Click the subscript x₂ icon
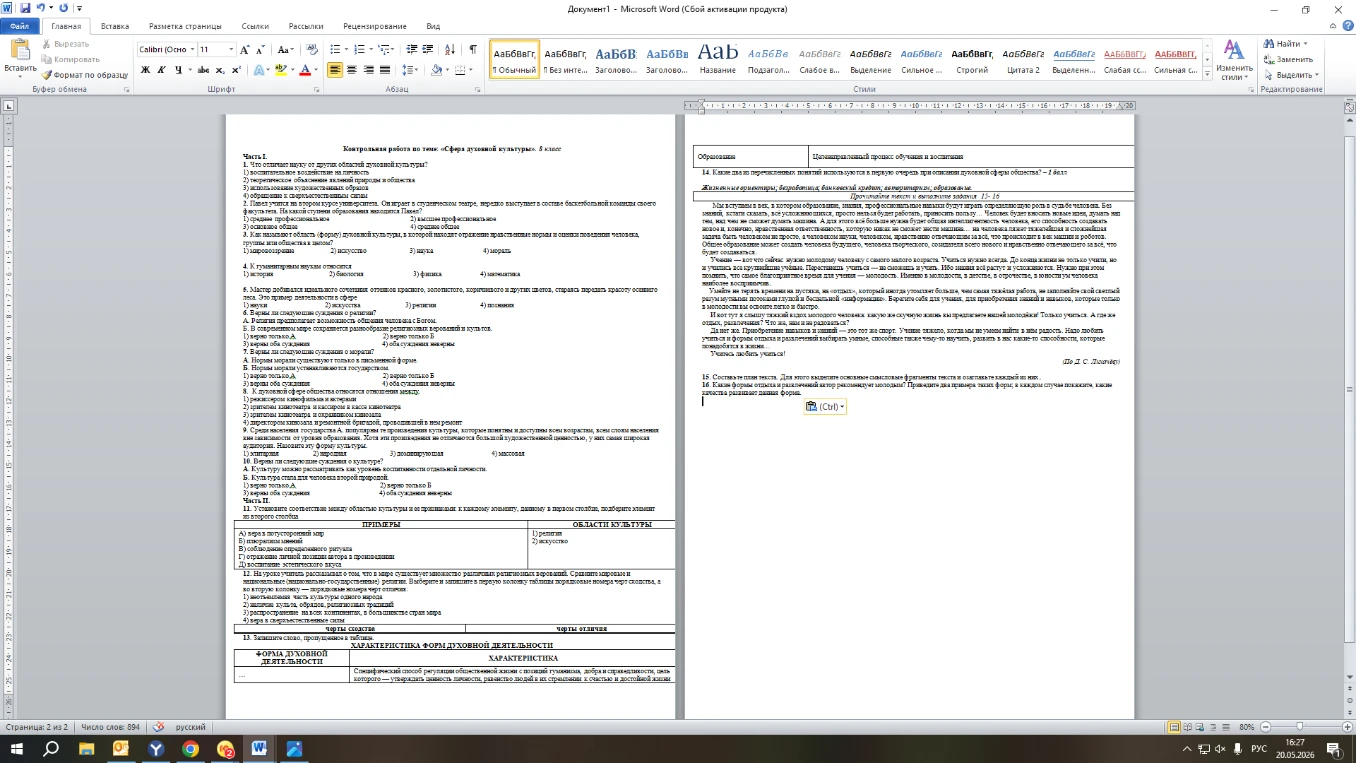The height and width of the screenshot is (763, 1356). (x=219, y=70)
